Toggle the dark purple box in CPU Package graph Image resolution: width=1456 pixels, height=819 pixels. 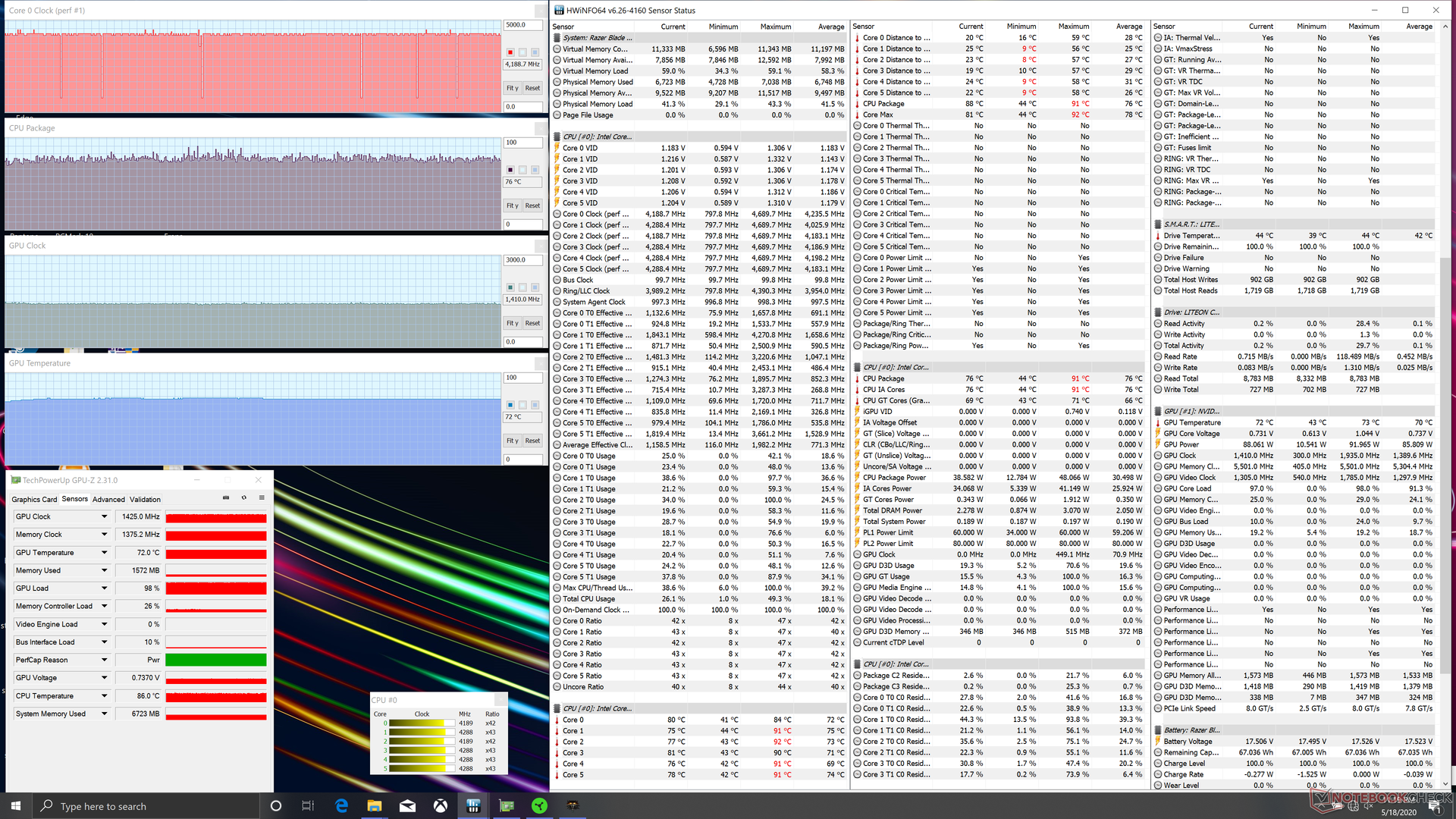[510, 170]
